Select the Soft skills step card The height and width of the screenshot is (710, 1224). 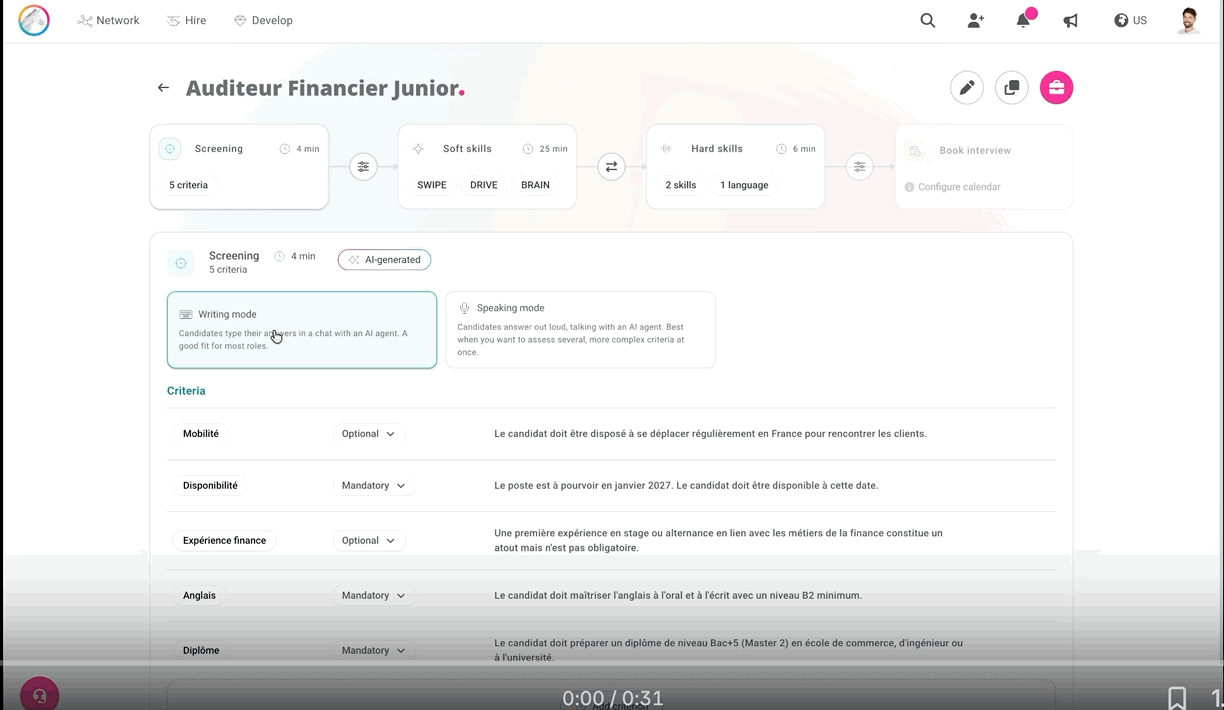coord(487,167)
